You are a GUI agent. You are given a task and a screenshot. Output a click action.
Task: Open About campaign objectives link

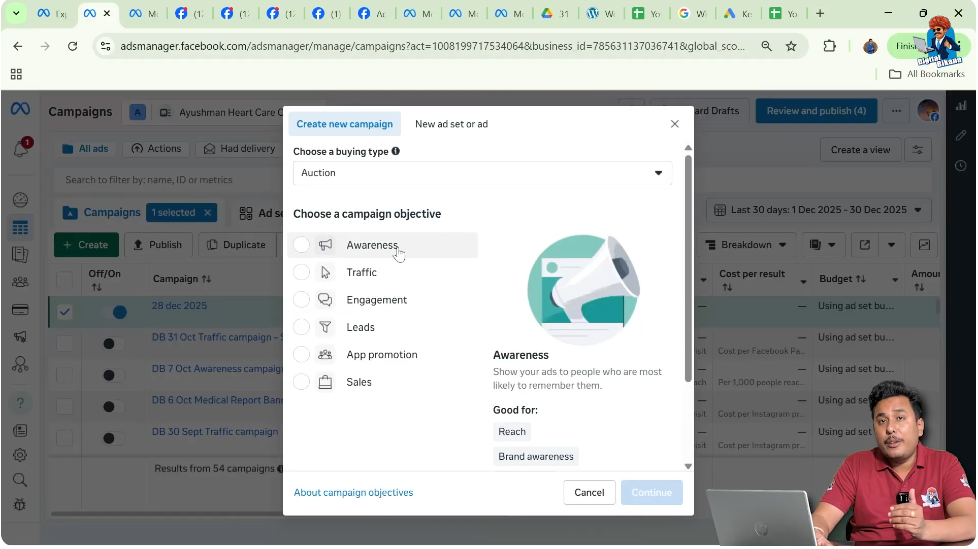click(353, 493)
